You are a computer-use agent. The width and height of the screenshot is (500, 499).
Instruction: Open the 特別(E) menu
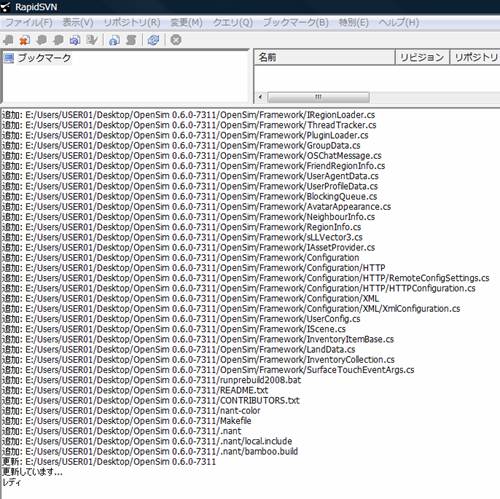(354, 23)
